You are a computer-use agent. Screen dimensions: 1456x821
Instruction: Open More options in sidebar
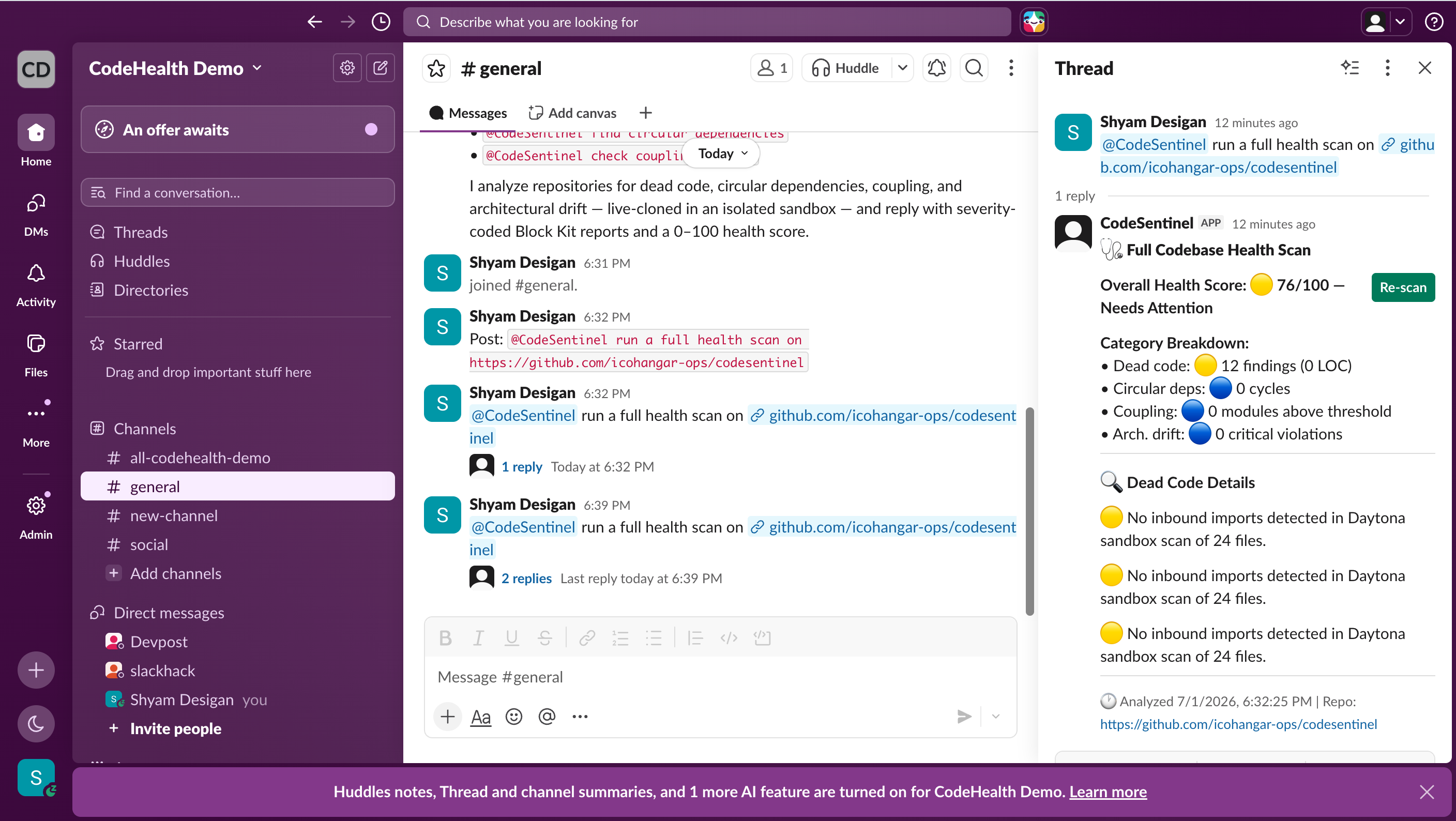(x=36, y=425)
